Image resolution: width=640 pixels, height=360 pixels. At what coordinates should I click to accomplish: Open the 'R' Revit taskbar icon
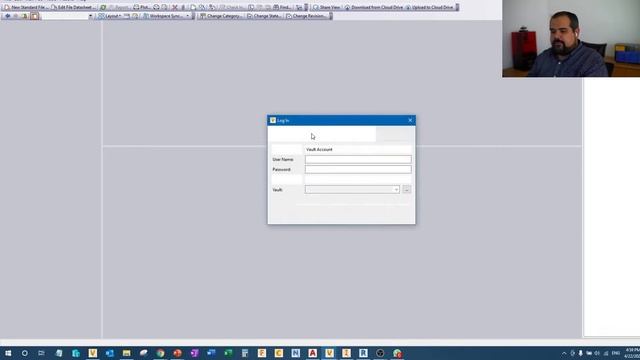coord(363,353)
